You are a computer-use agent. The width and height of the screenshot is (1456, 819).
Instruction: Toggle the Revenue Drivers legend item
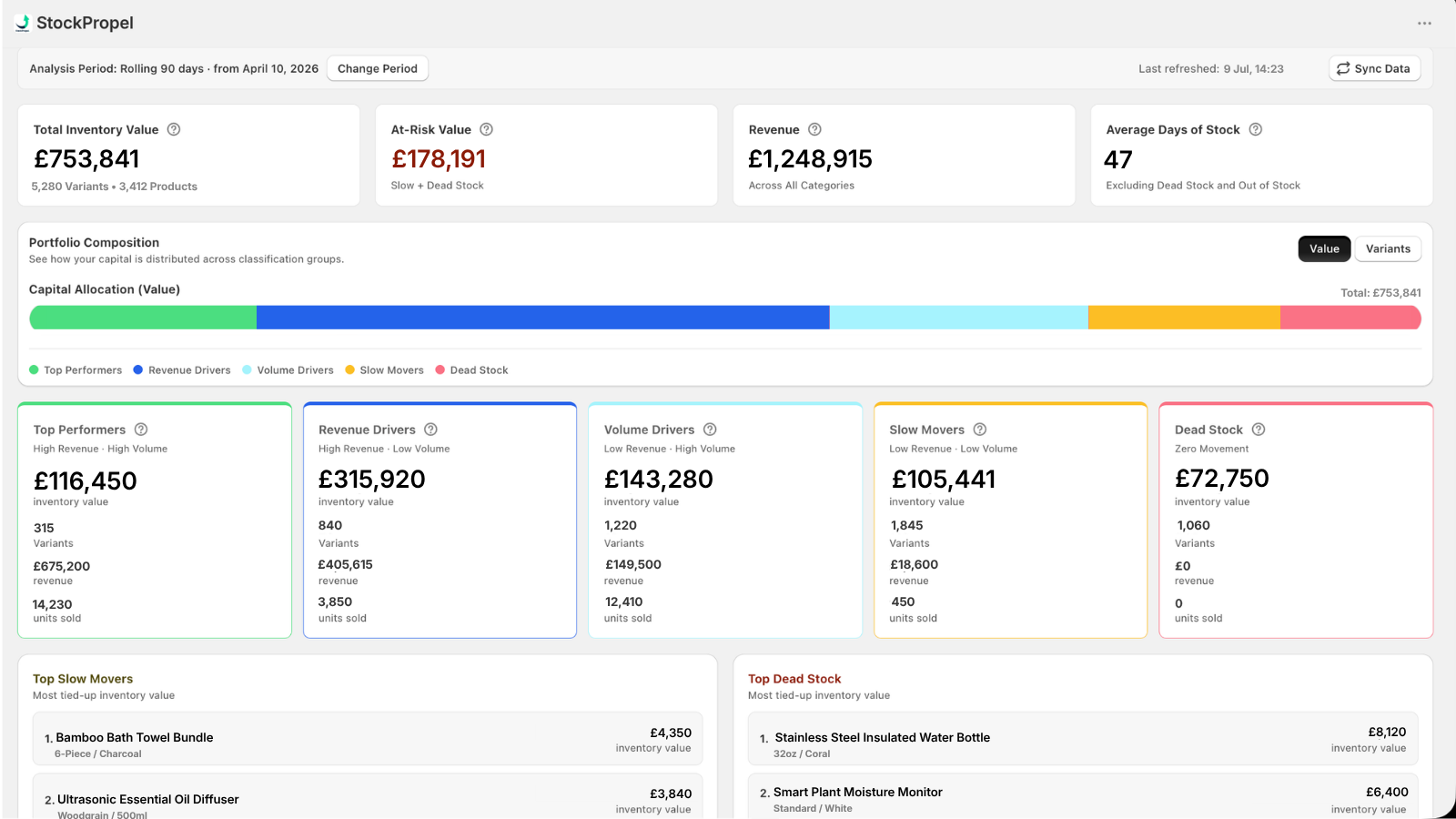point(182,370)
